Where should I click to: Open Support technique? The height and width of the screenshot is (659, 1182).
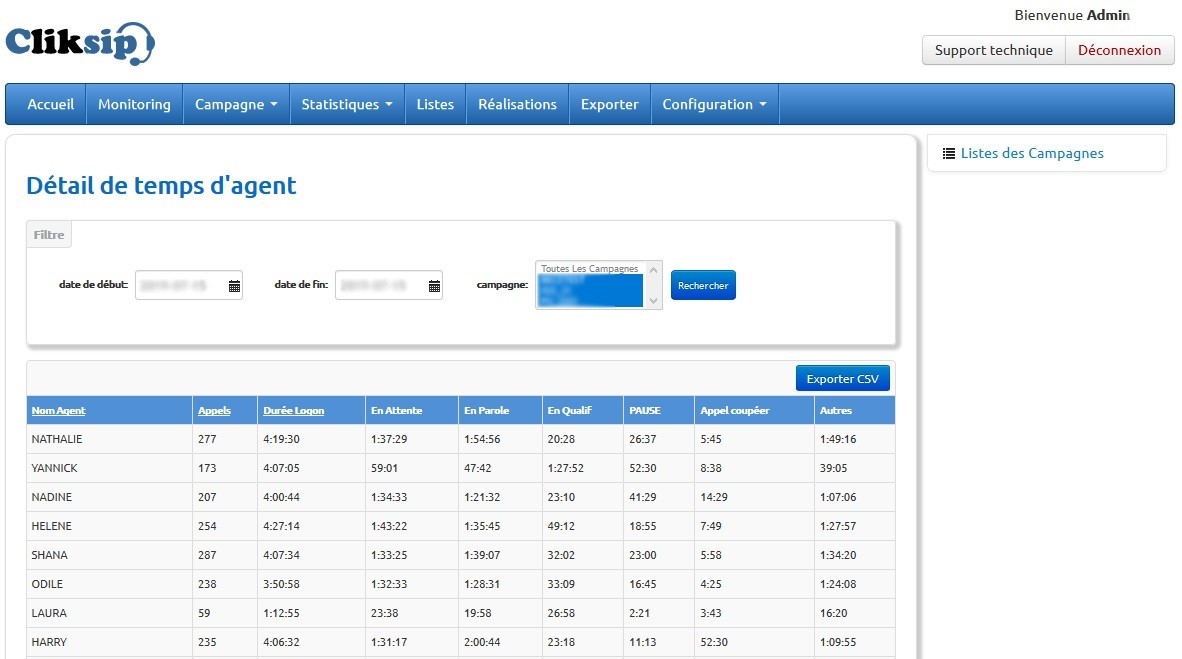(993, 50)
